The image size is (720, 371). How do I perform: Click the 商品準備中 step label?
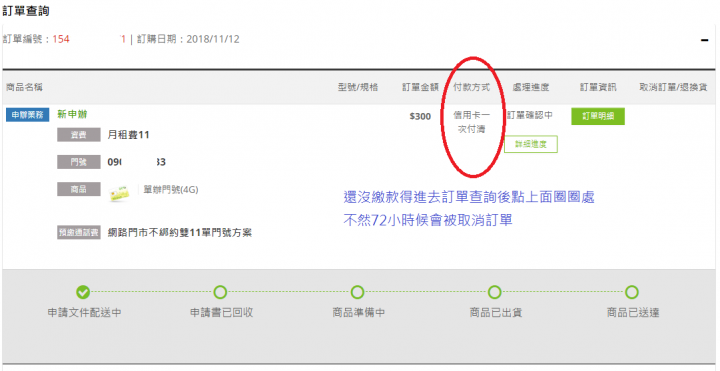359,313
